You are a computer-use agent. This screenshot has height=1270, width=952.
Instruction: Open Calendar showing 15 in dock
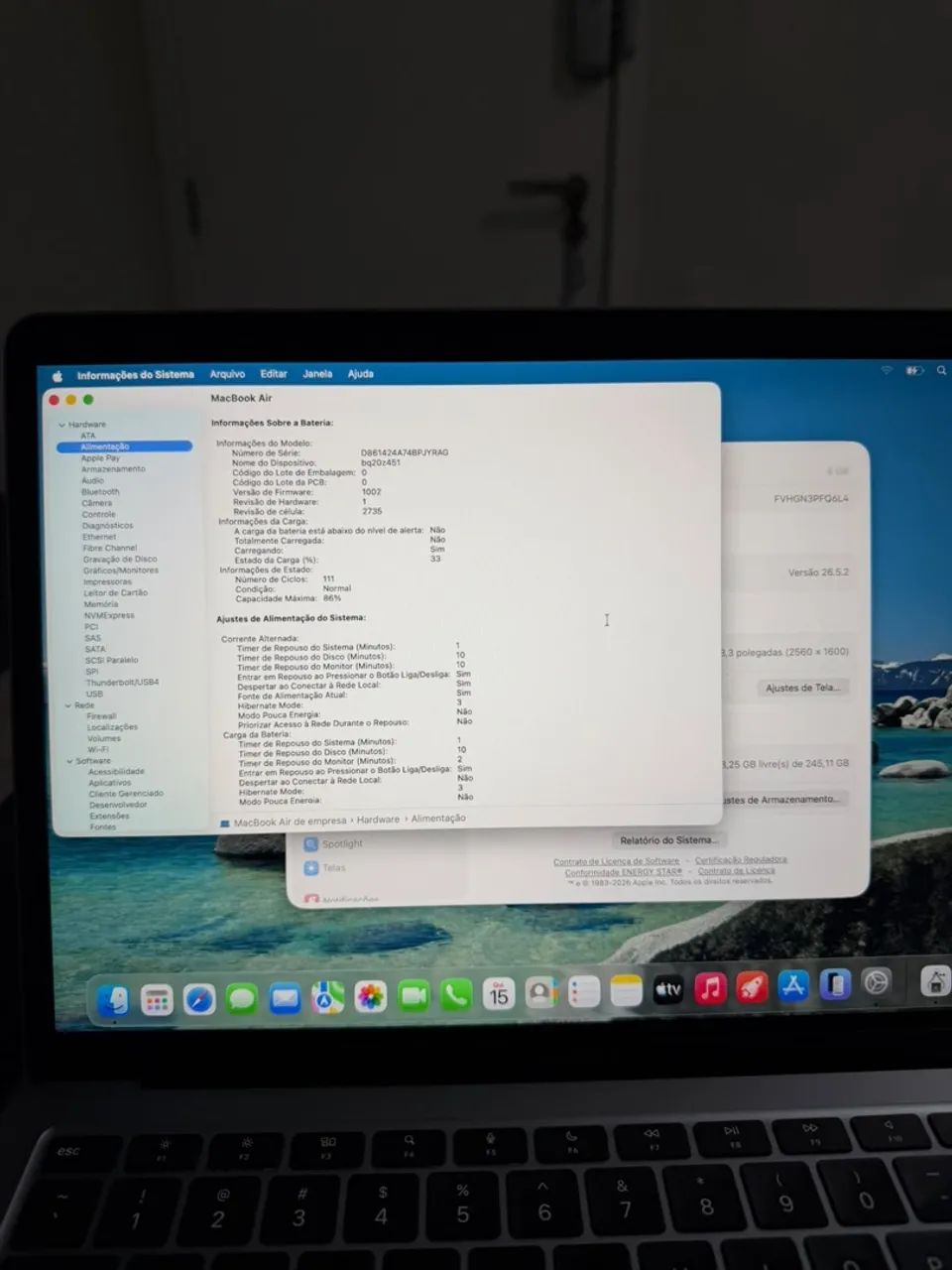click(499, 993)
